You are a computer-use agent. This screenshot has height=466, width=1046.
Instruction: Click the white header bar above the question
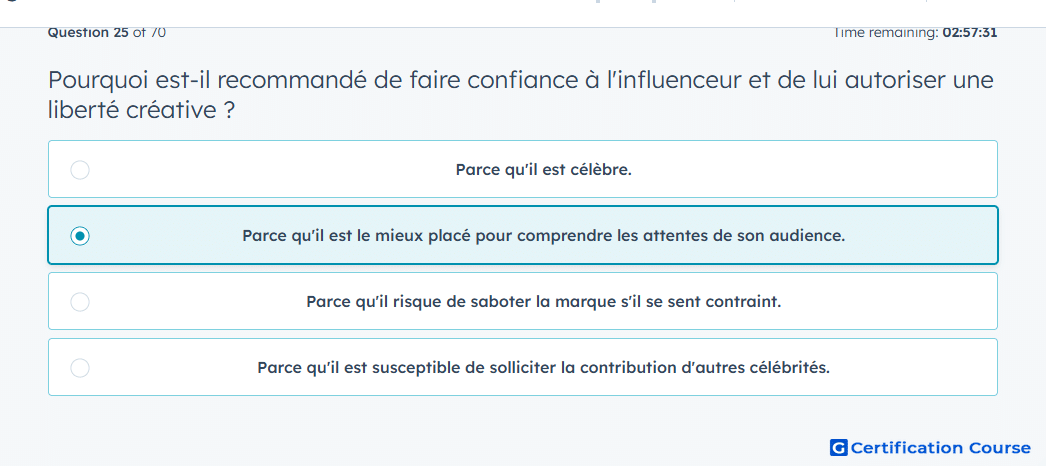coord(523,13)
